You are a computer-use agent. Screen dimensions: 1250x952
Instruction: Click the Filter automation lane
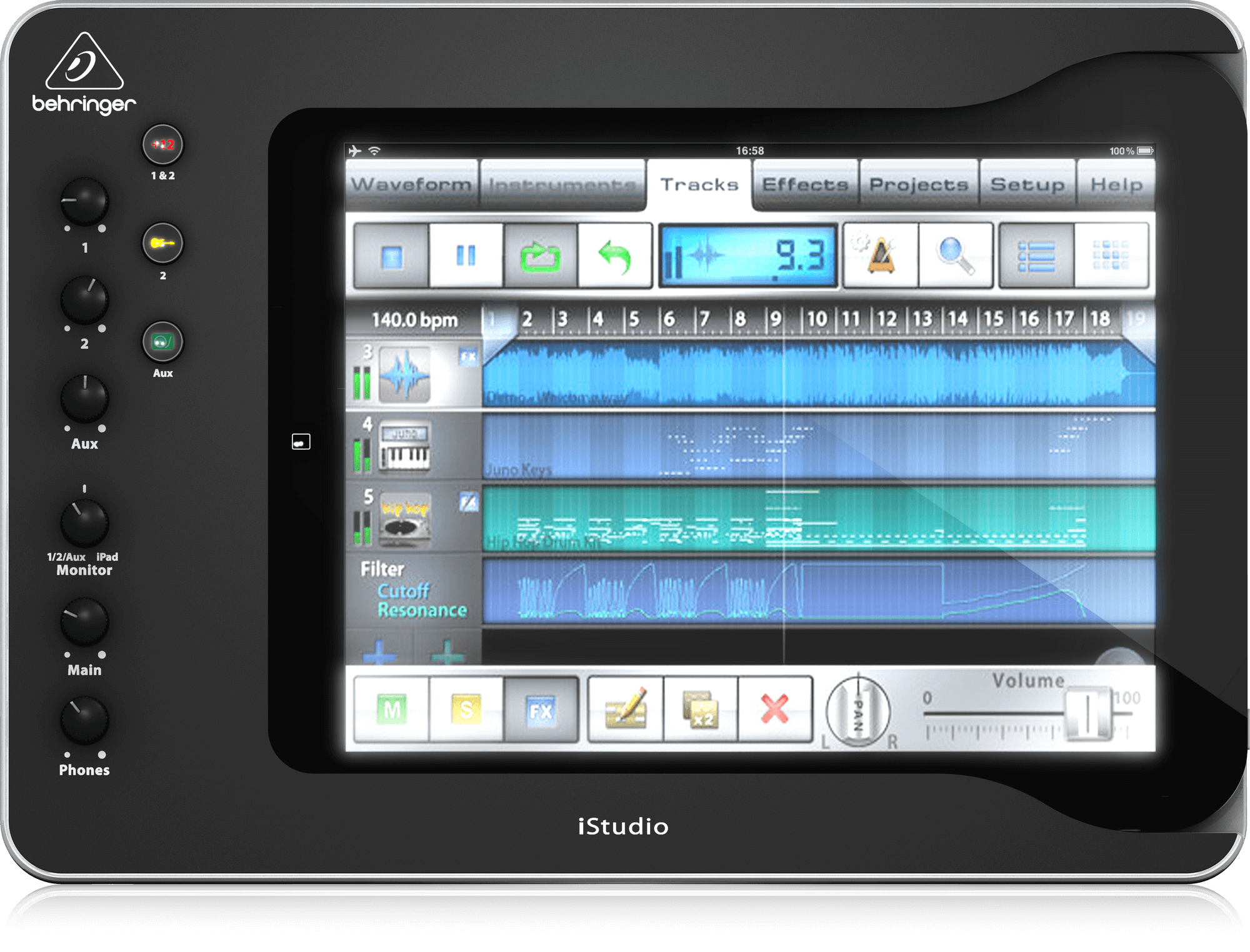(819, 592)
